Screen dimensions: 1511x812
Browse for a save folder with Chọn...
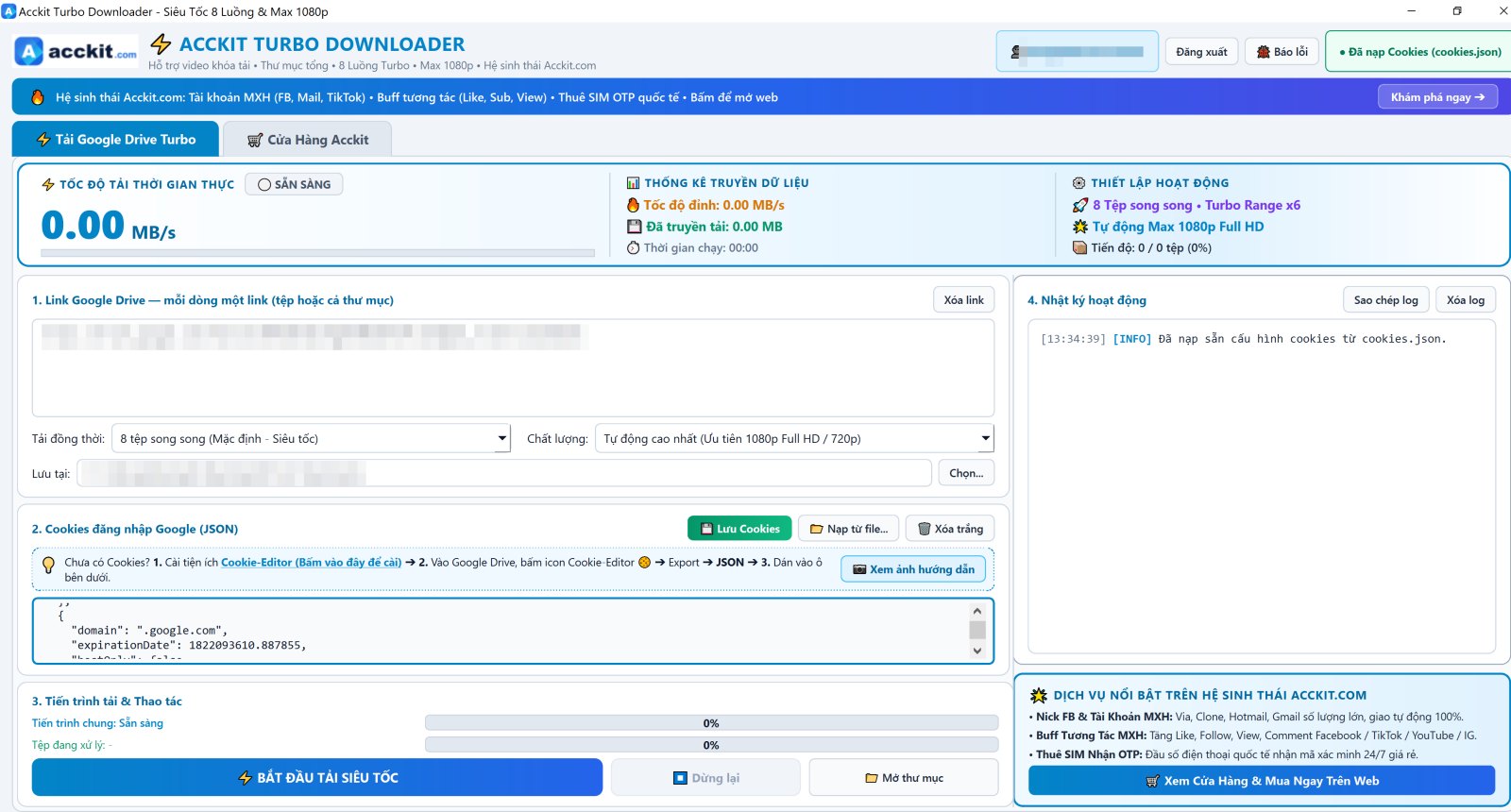coord(966,473)
